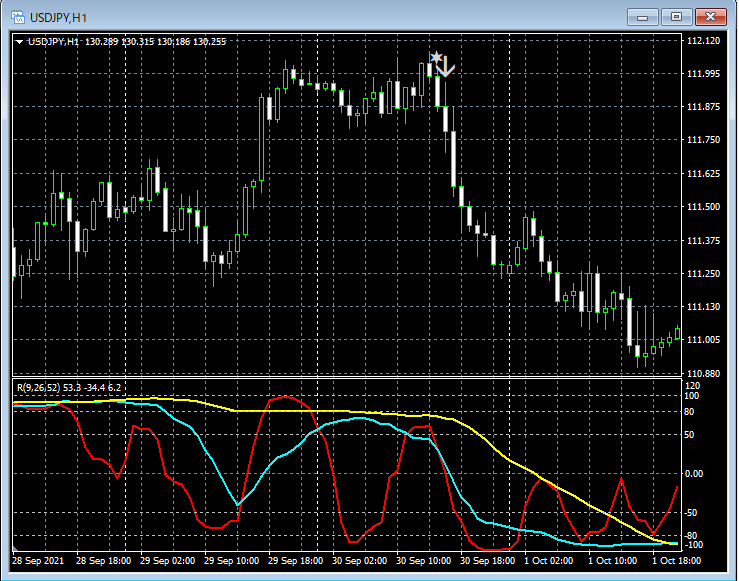The width and height of the screenshot is (739, 581).
Task: Click the 30 Sep 10:00 time label
Action: click(x=423, y=561)
